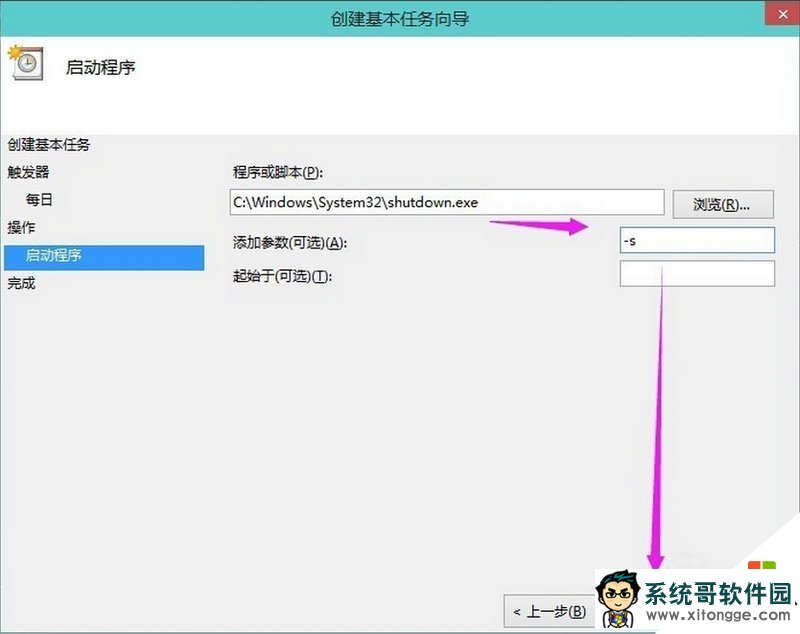The height and width of the screenshot is (634, 800).
Task: Click the 添加参数 field containing -s
Action: click(697, 239)
